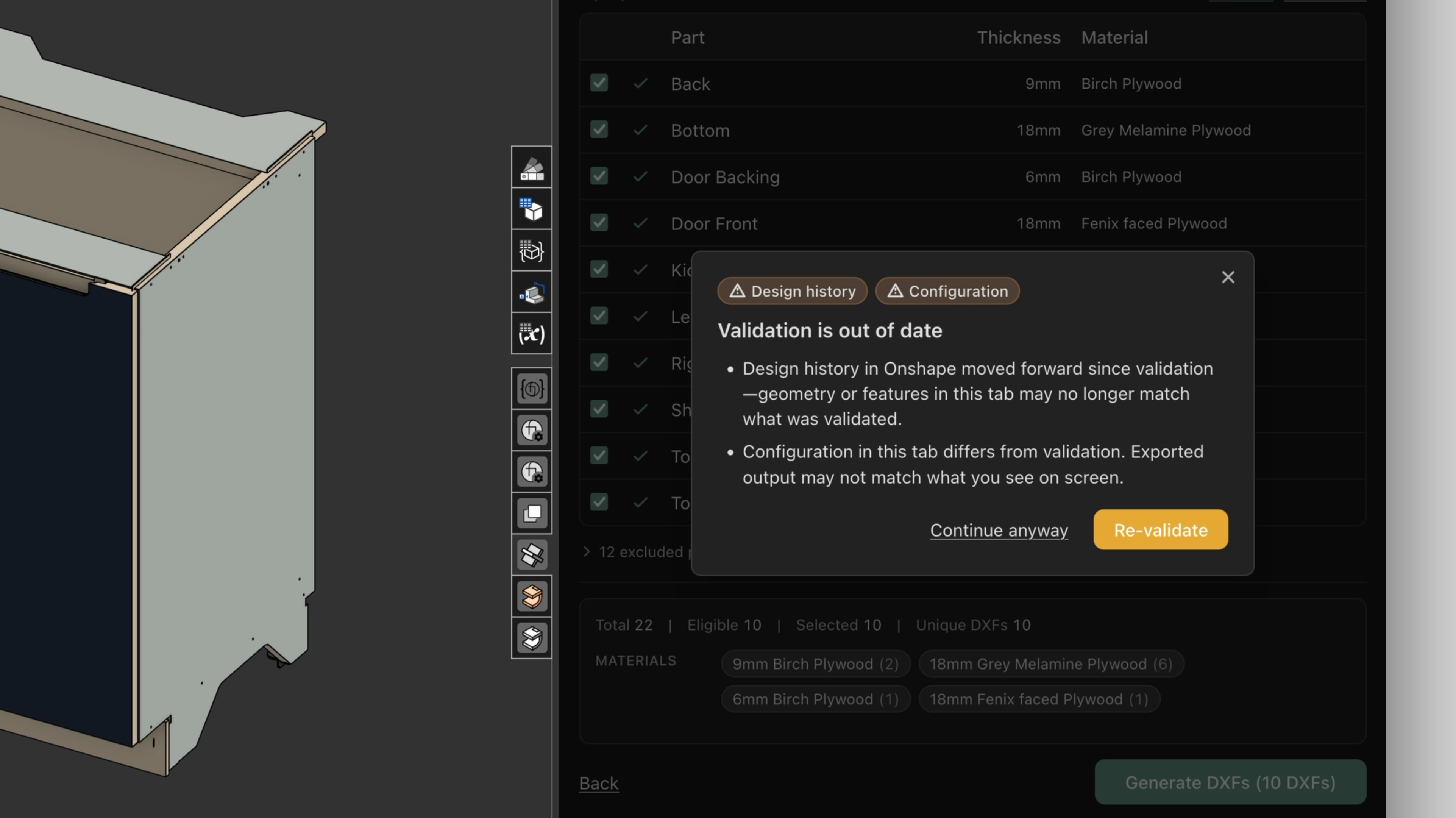Click the 18mm Grey Melamine Plywood (6) chip
Image resolution: width=1456 pixels, height=818 pixels.
(x=1051, y=663)
